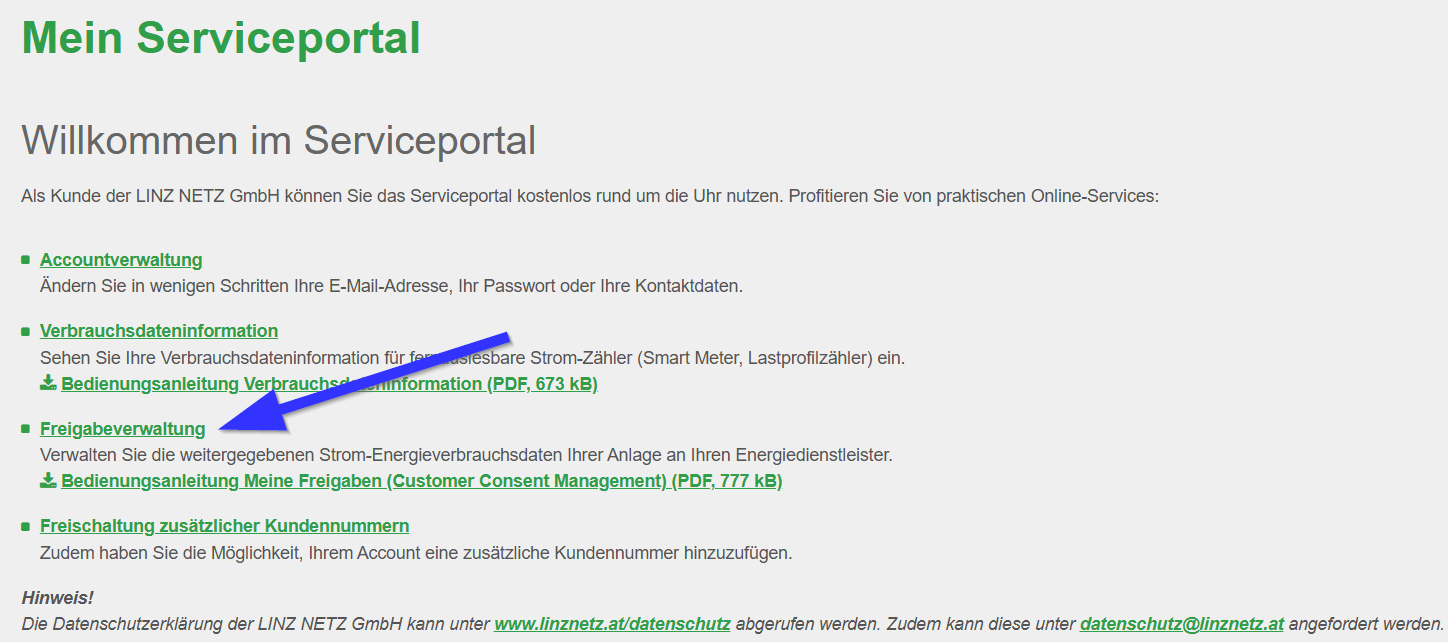The width and height of the screenshot is (1448, 642).
Task: Click the Willkommen im Serviceportal heading
Action: pyautogui.click(x=278, y=141)
